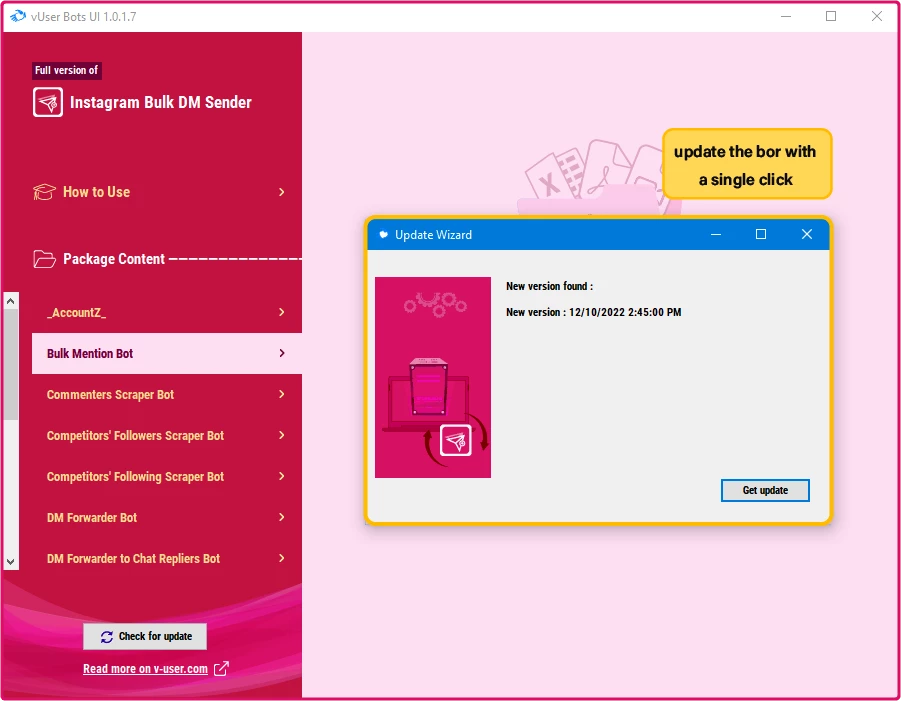Expand the Commenters Scraper Bot chevron
901x701 pixels.
click(282, 394)
